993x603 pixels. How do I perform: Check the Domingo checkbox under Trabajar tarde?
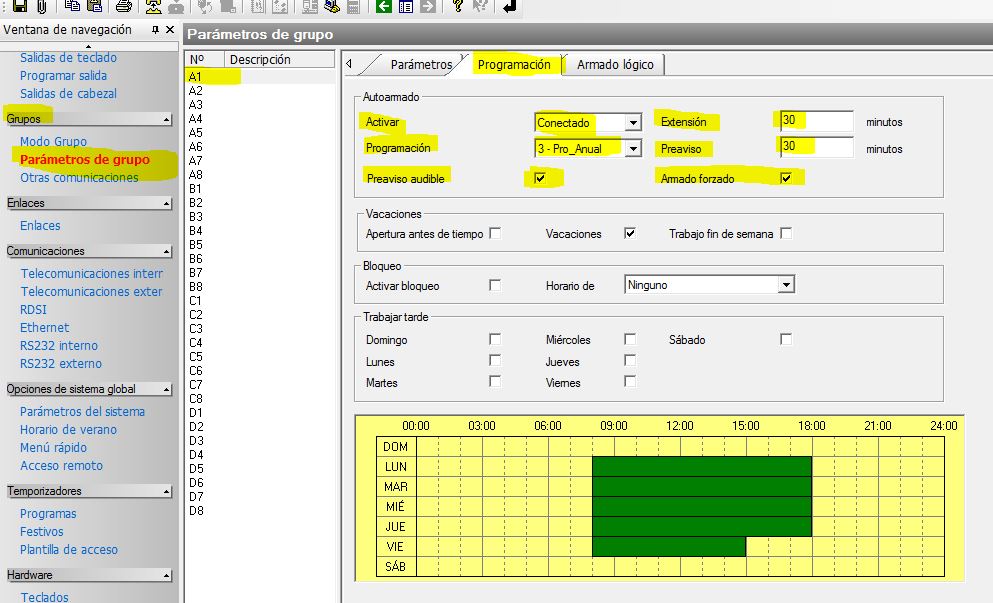(495, 339)
